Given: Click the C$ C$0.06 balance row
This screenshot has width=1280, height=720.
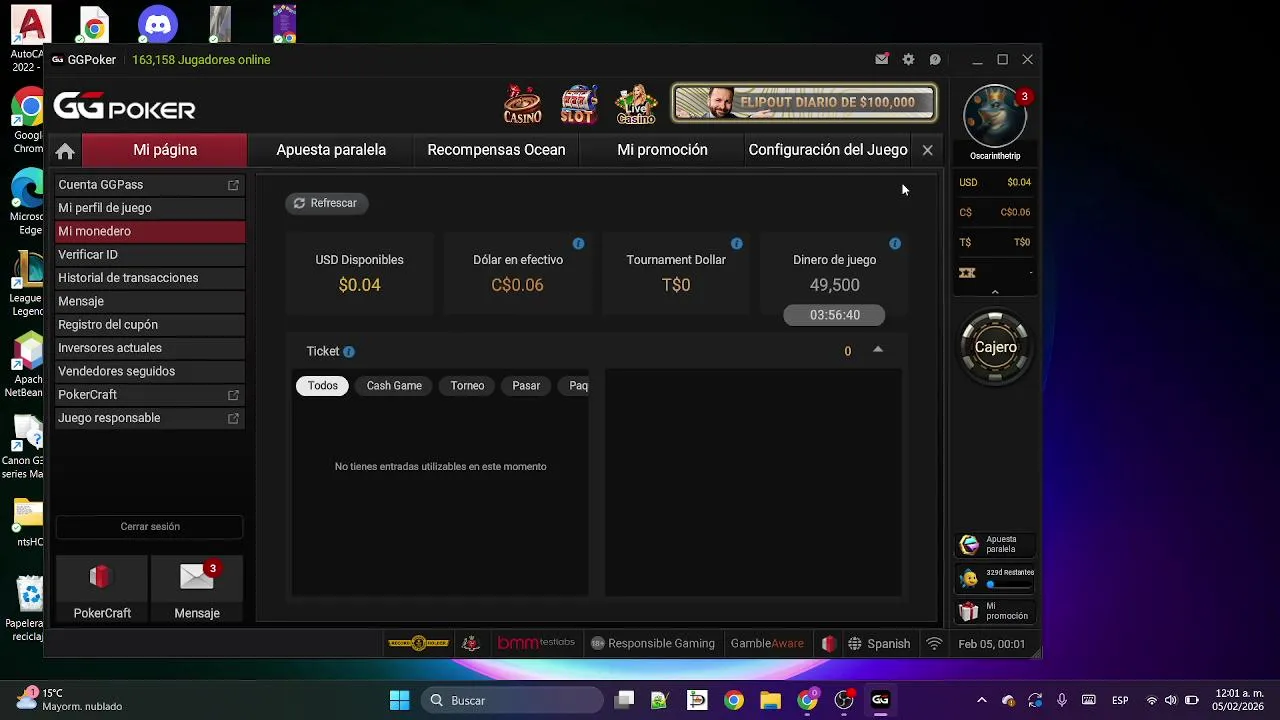Looking at the screenshot, I should point(995,212).
